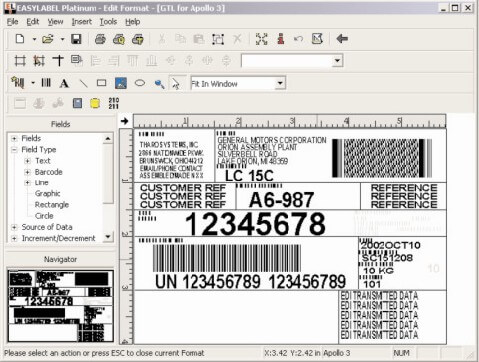This screenshot has height=362, width=479.
Task: Toggle the snap to grid icon
Action: 39,61
